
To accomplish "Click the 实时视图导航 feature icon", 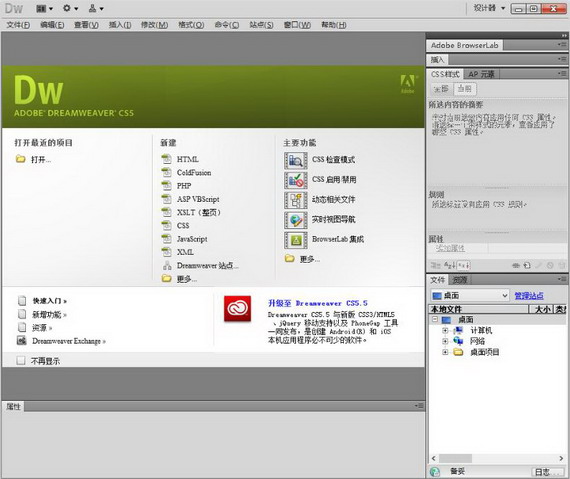I will (x=296, y=220).
